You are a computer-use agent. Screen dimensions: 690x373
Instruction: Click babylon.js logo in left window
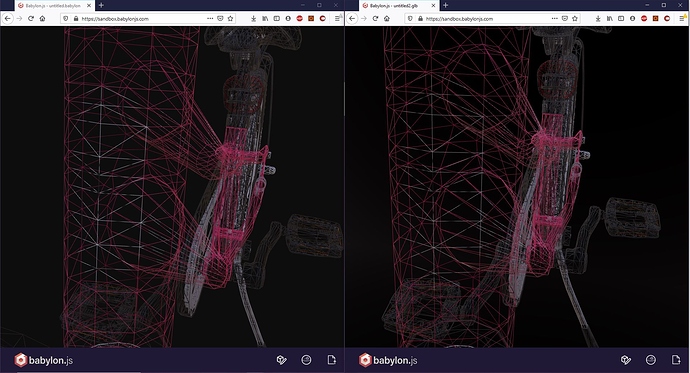click(44, 360)
